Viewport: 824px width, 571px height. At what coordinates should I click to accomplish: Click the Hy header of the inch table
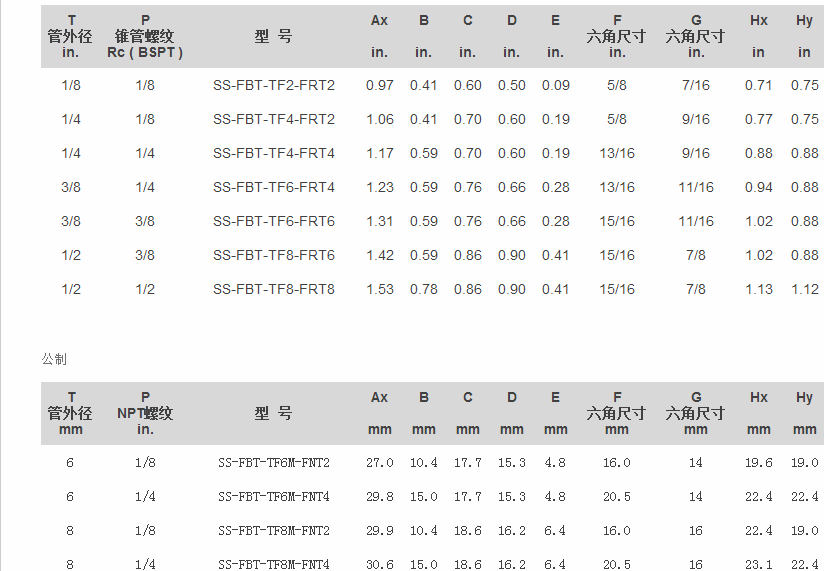[804, 20]
